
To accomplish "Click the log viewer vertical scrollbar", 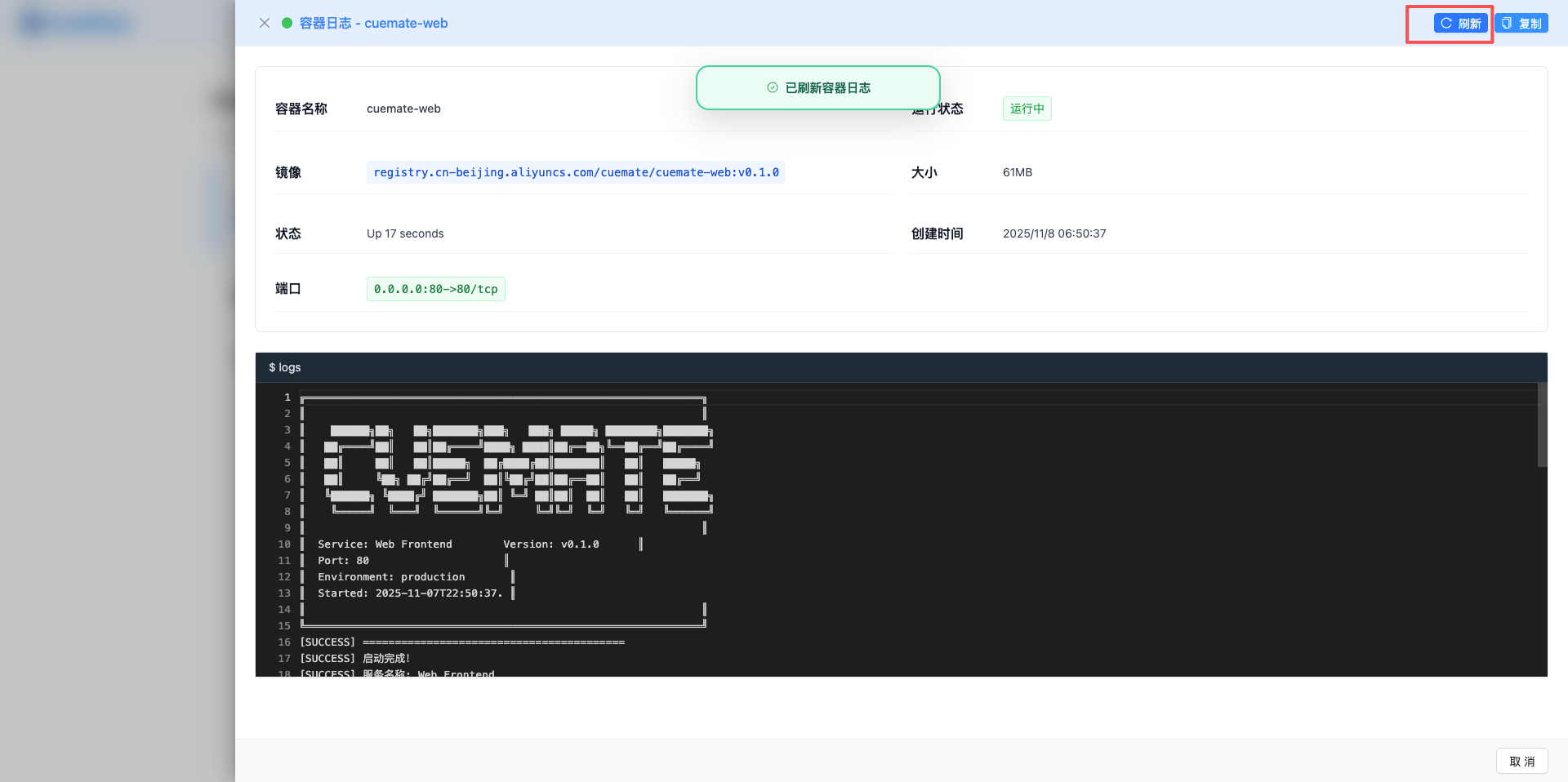I will tap(1542, 424).
